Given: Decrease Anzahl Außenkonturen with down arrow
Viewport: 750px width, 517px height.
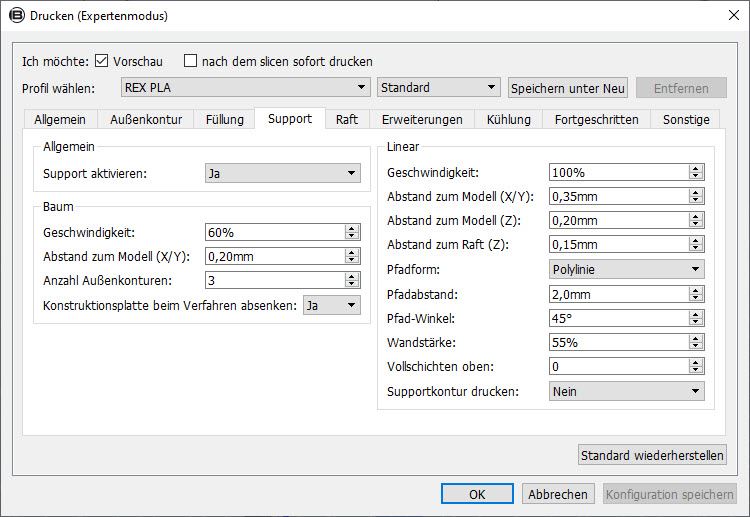Looking at the screenshot, I should point(352,284).
